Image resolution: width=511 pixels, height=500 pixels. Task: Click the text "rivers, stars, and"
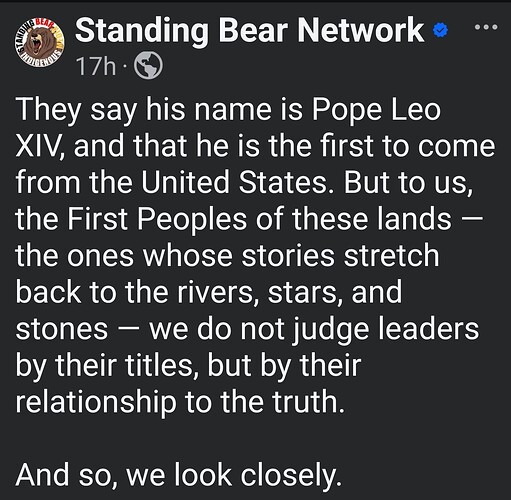(x=289, y=292)
